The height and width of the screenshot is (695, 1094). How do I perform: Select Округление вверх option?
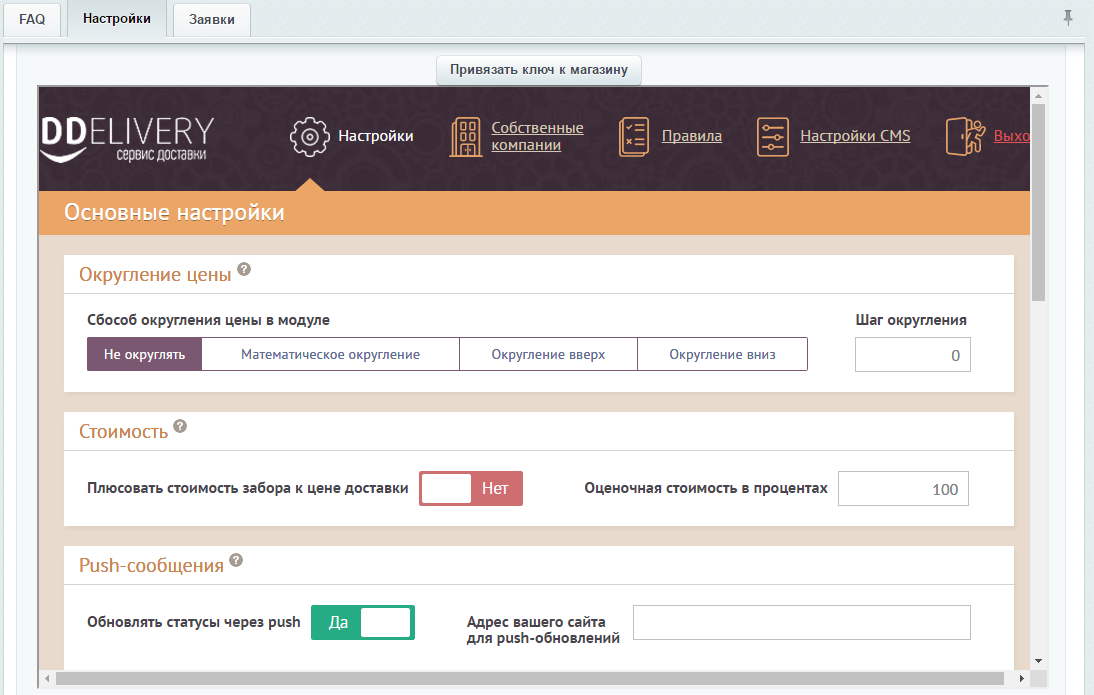[x=548, y=354]
